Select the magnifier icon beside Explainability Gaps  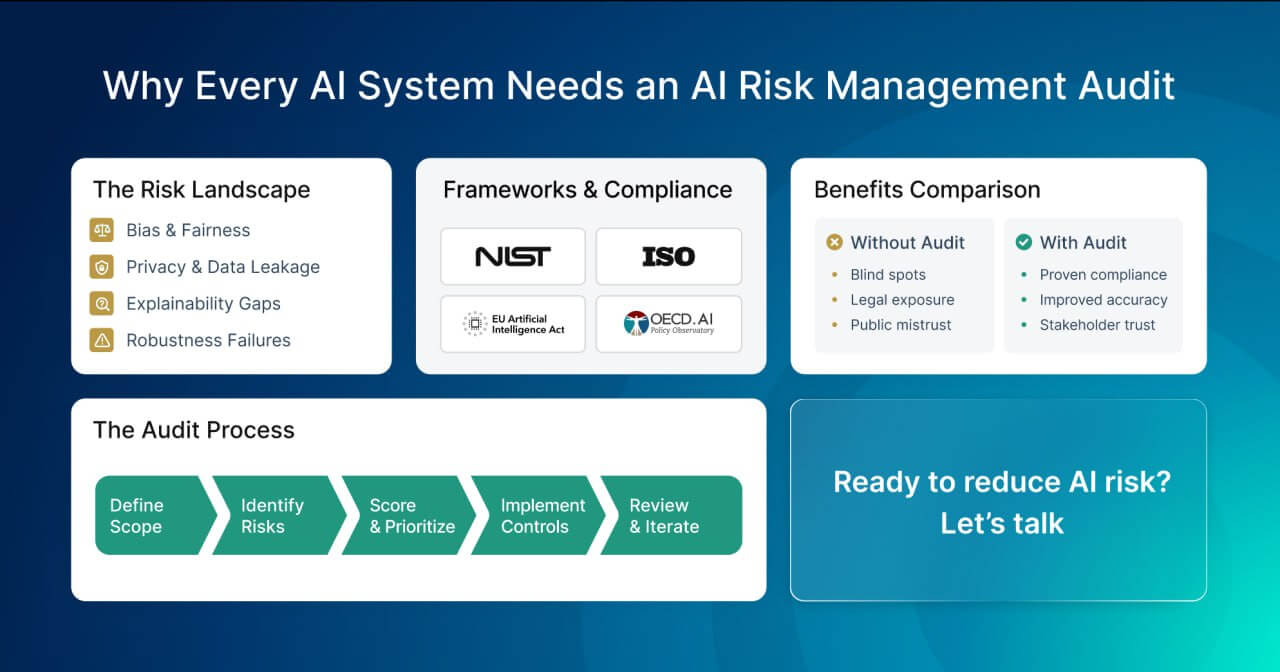[x=102, y=304]
